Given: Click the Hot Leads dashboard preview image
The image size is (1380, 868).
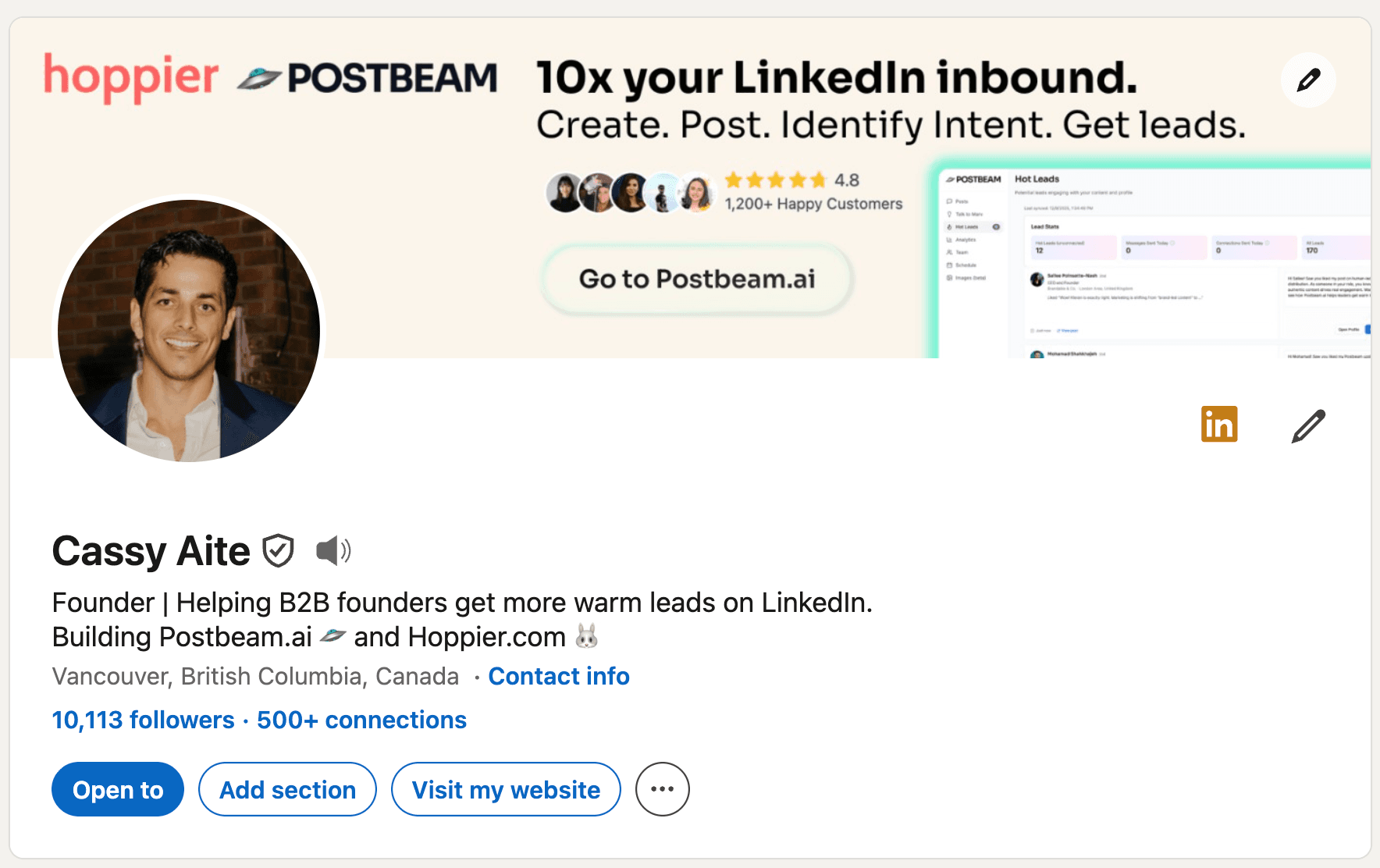Looking at the screenshot, I should click(x=1152, y=260).
